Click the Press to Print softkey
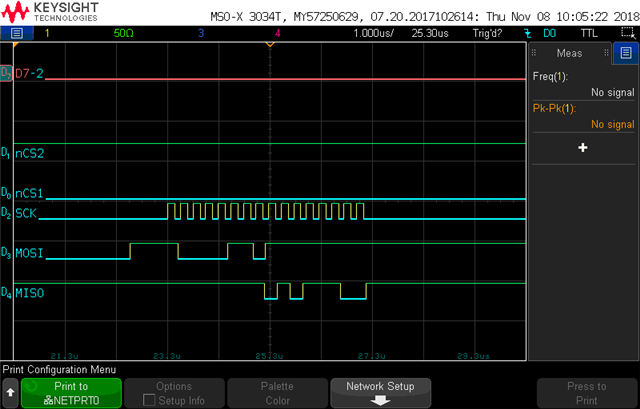 tap(587, 393)
